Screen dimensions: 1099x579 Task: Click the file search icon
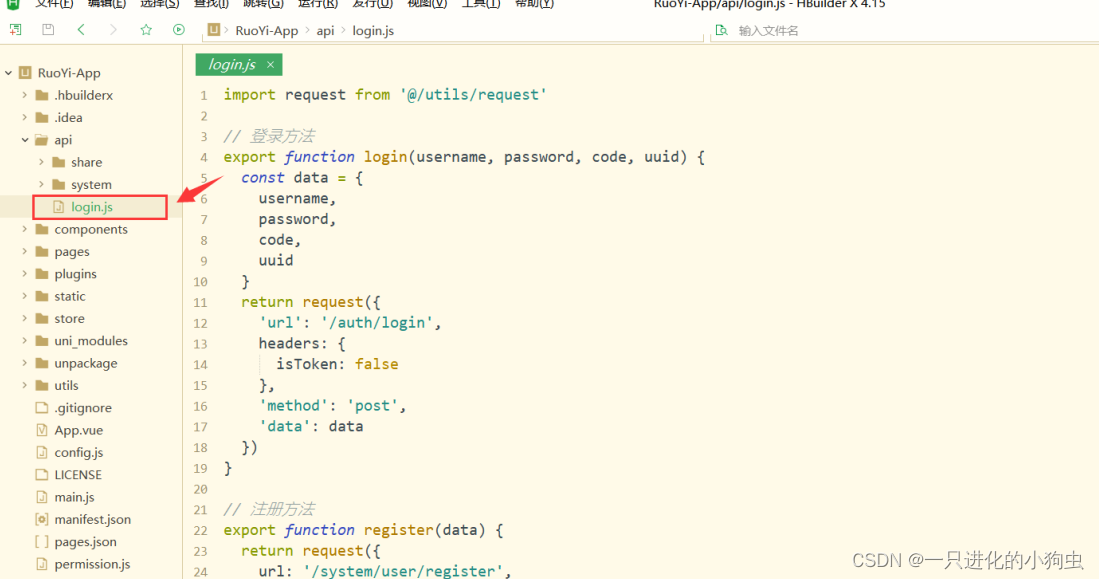tap(722, 30)
